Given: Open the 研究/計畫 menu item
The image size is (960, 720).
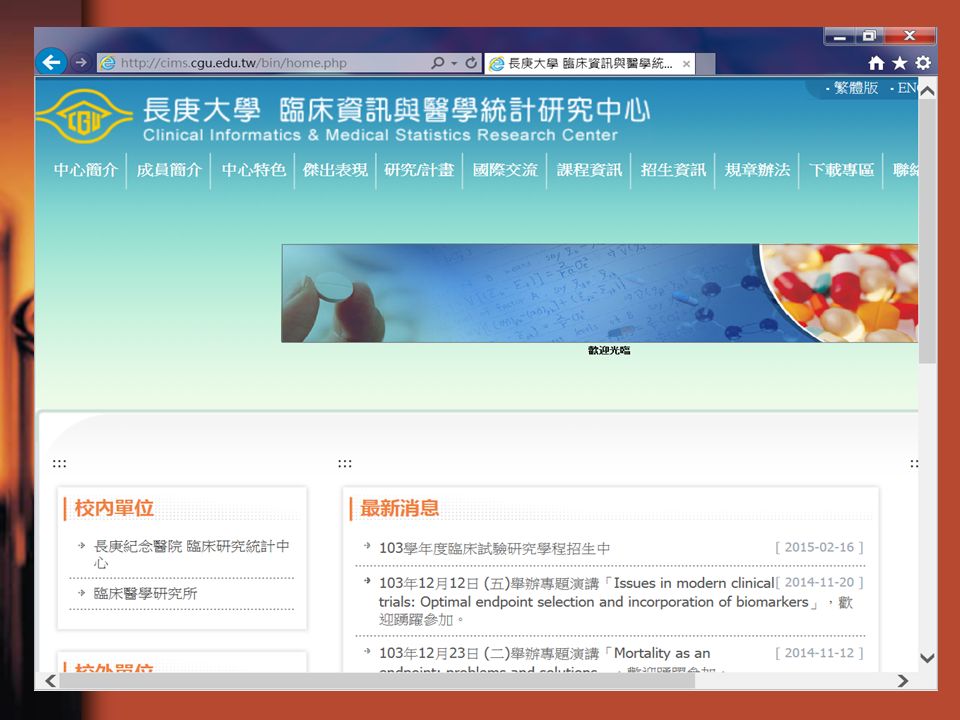Looking at the screenshot, I should 419,170.
